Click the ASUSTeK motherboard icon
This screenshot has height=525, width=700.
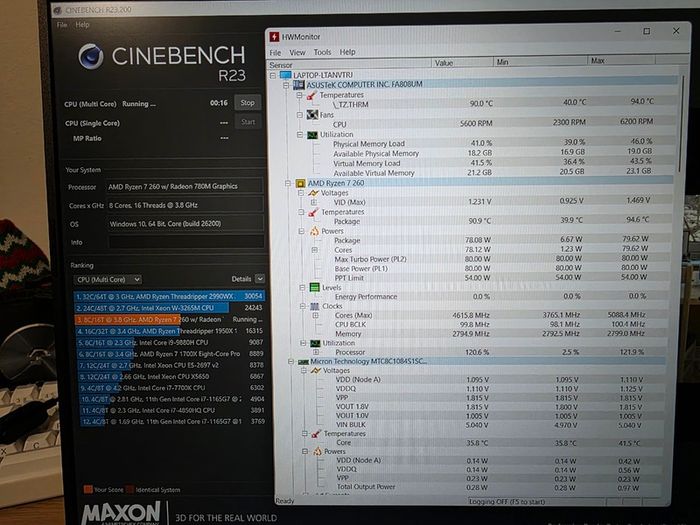pos(298,84)
